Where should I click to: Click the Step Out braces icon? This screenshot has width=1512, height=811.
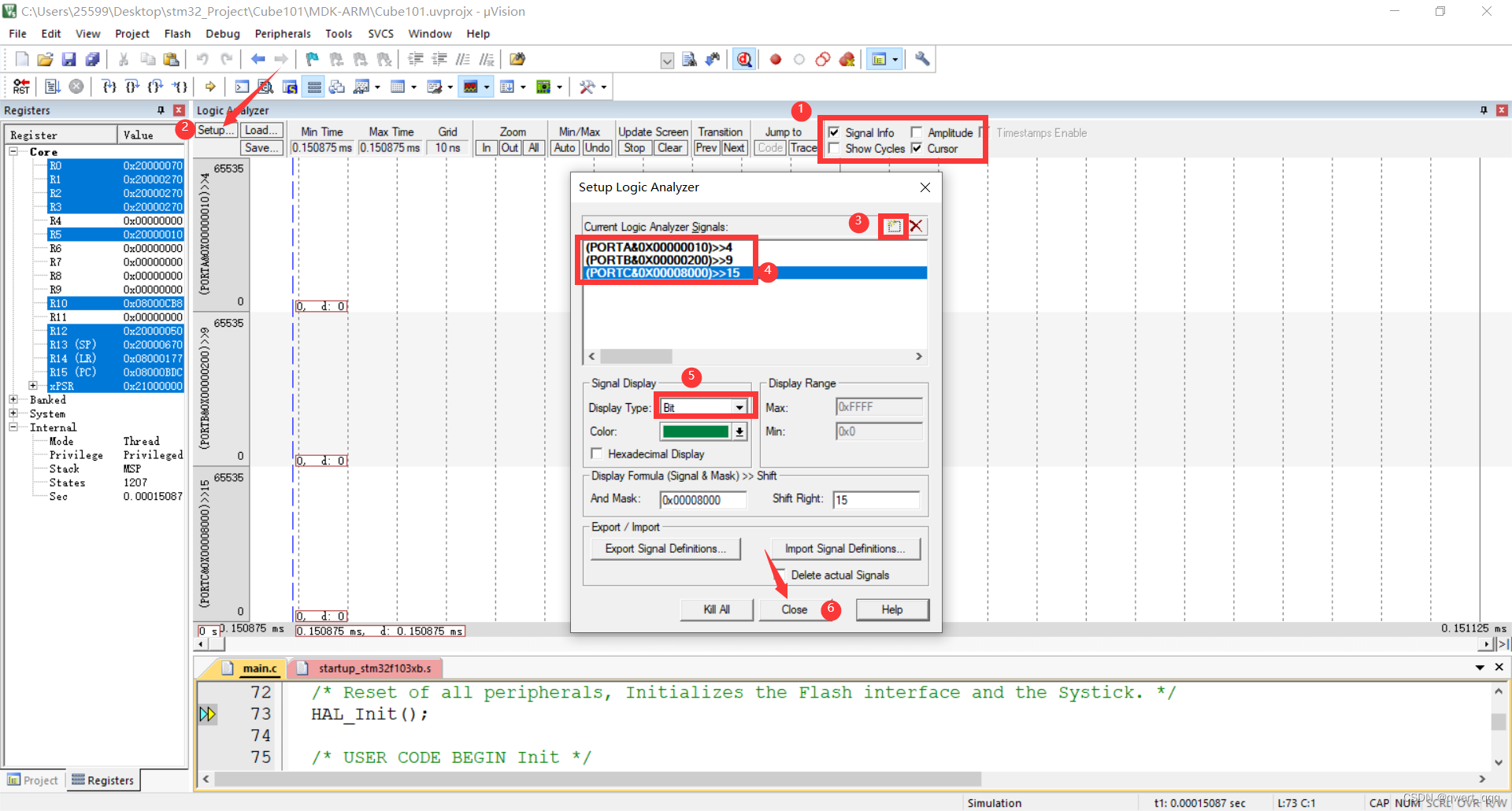156,87
